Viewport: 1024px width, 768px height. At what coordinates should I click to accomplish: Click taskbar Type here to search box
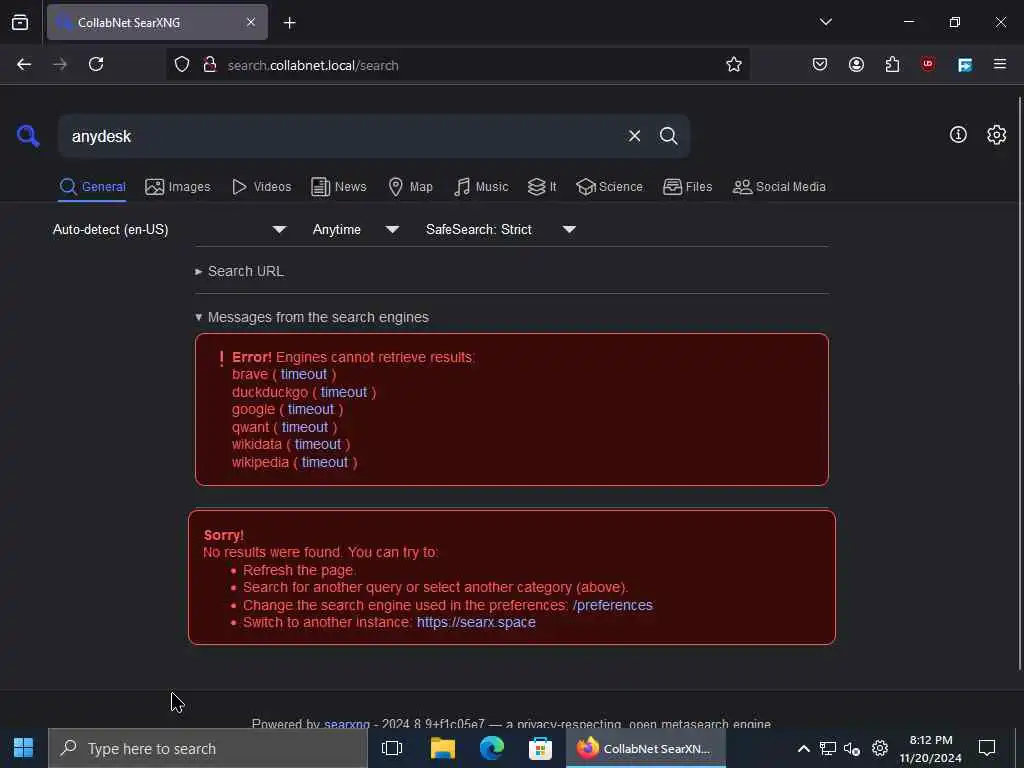(x=208, y=748)
